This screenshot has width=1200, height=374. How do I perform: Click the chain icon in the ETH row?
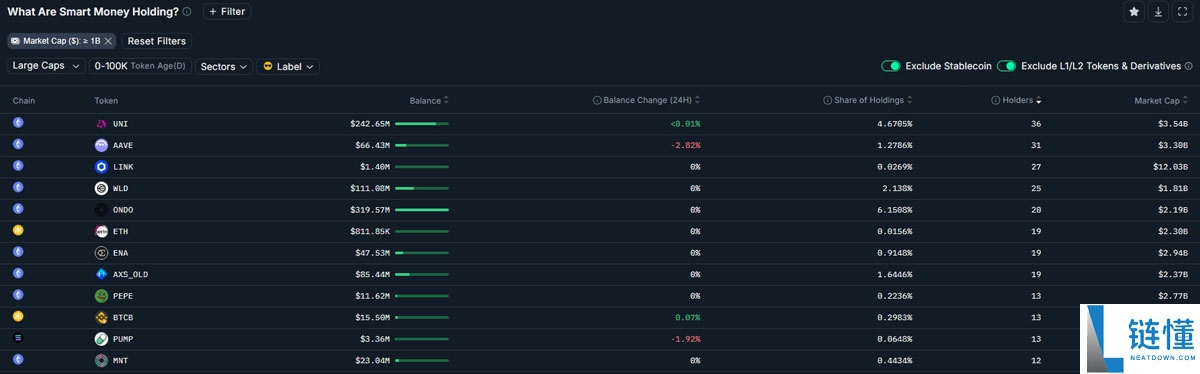pos(18,230)
